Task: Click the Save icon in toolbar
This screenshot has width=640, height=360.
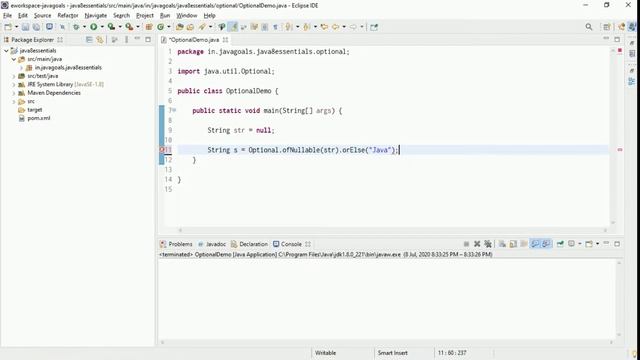Action: (25, 27)
